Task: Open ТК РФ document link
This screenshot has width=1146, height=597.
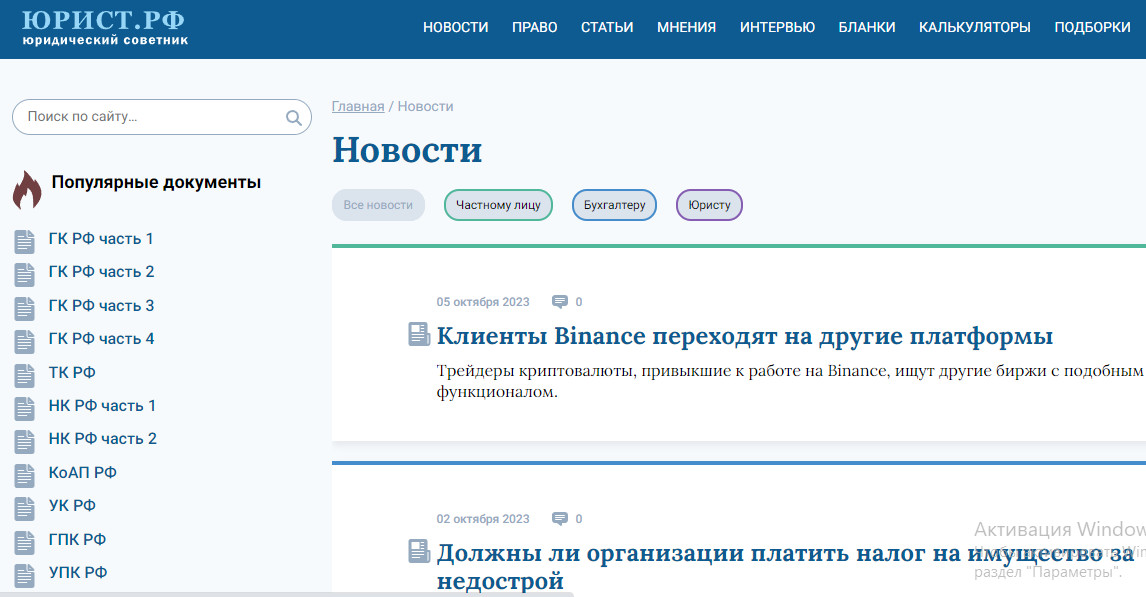Action: 72,372
